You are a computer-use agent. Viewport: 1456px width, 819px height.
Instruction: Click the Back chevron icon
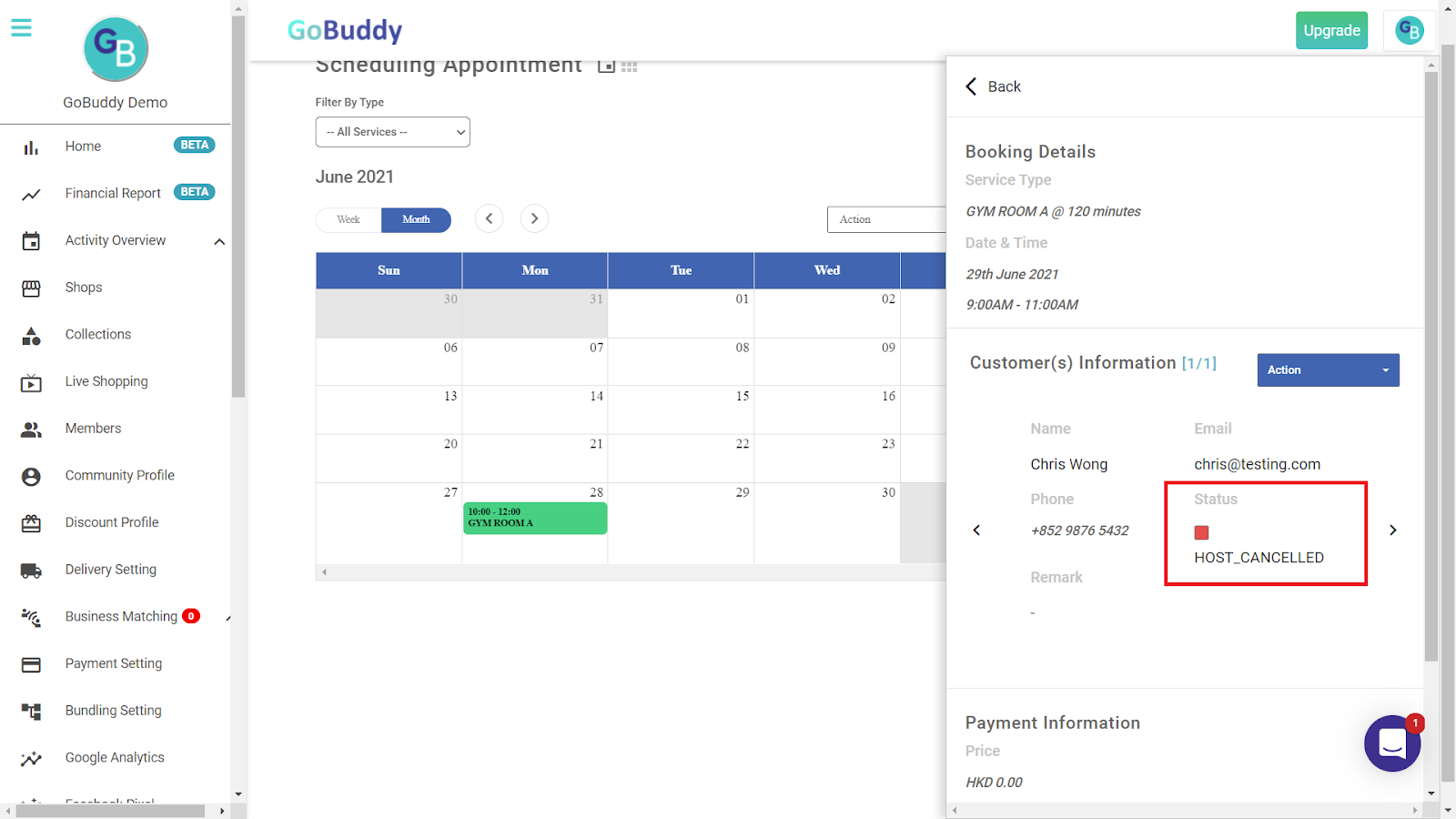coord(971,86)
